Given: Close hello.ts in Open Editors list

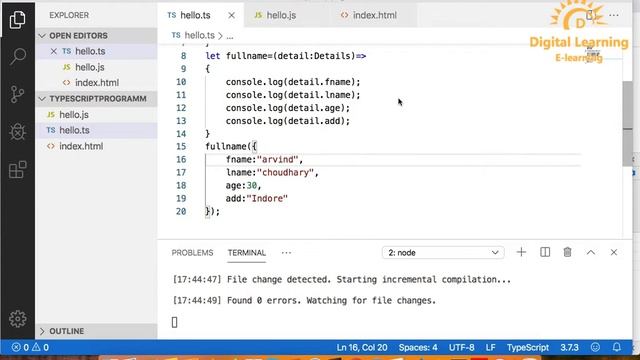Looking at the screenshot, I should coord(53,51).
